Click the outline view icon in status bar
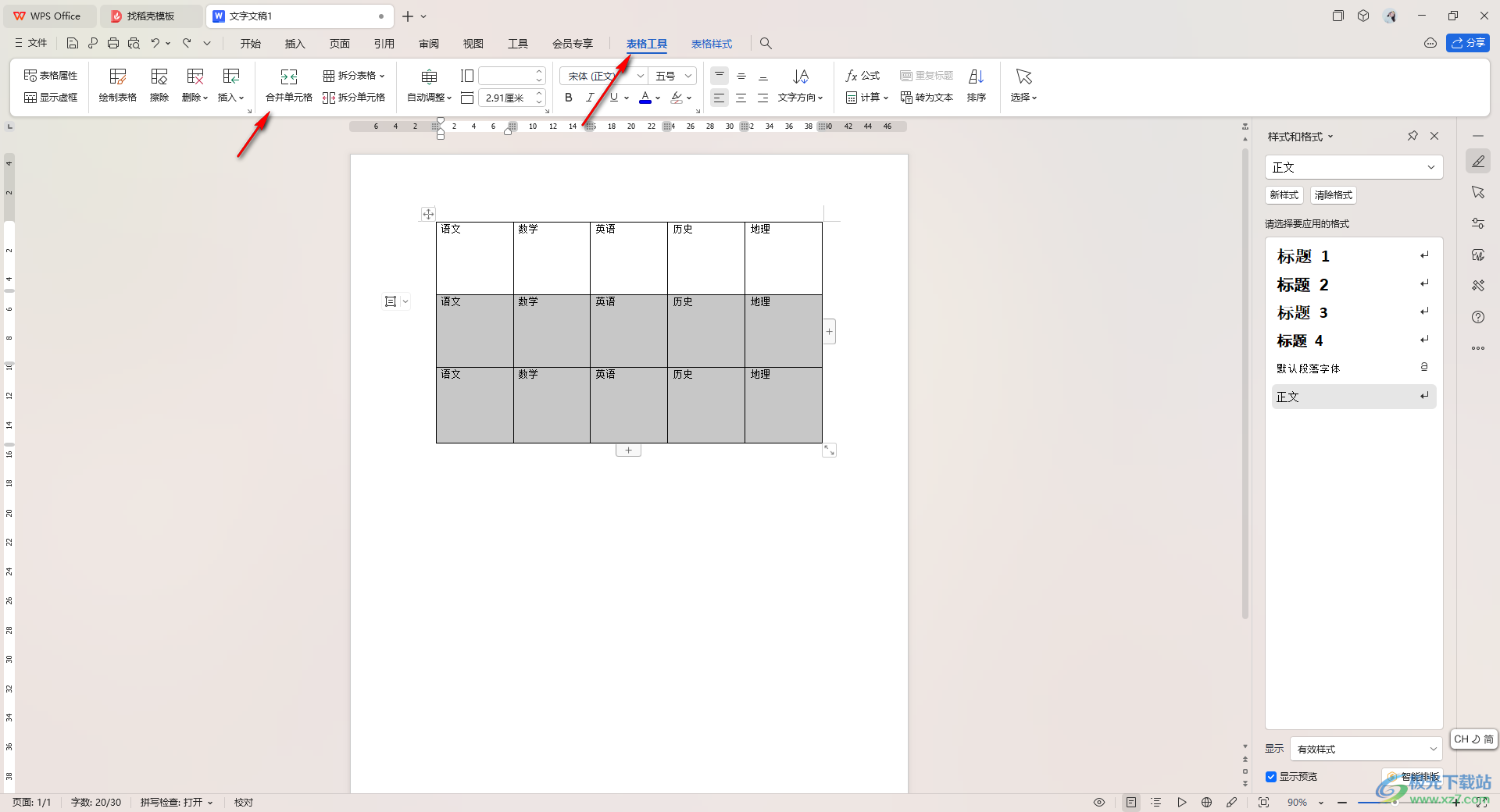 (1156, 803)
